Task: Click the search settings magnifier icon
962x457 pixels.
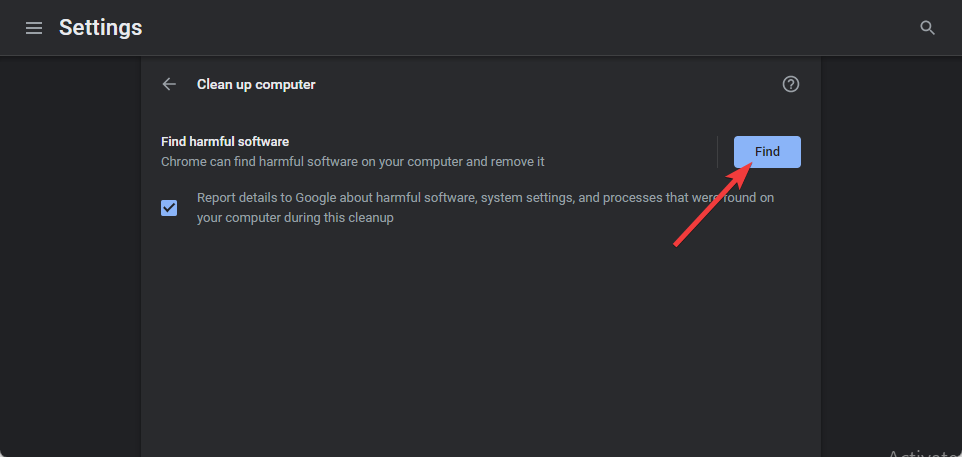Action: [927, 28]
